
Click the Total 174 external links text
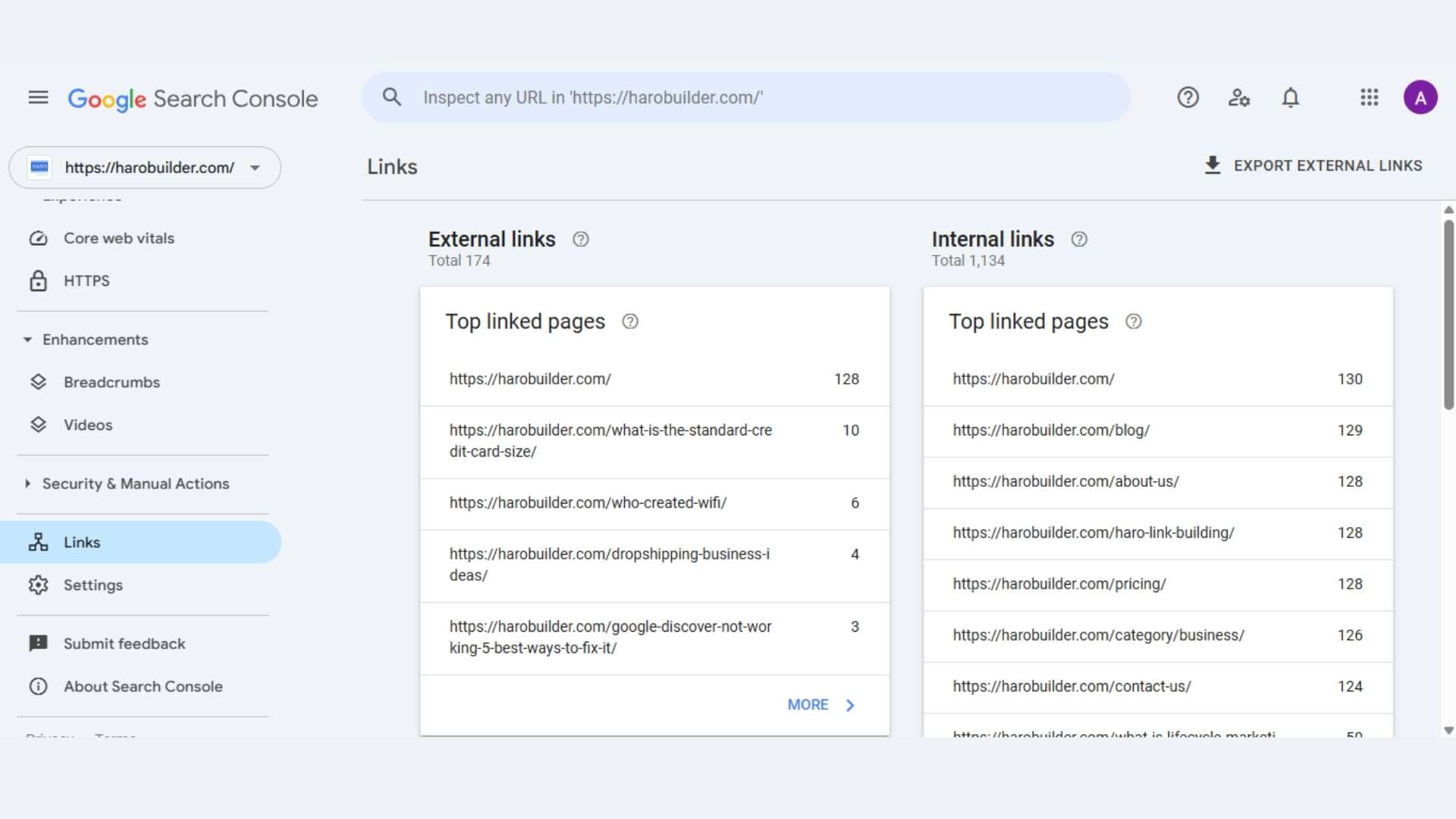(x=459, y=261)
